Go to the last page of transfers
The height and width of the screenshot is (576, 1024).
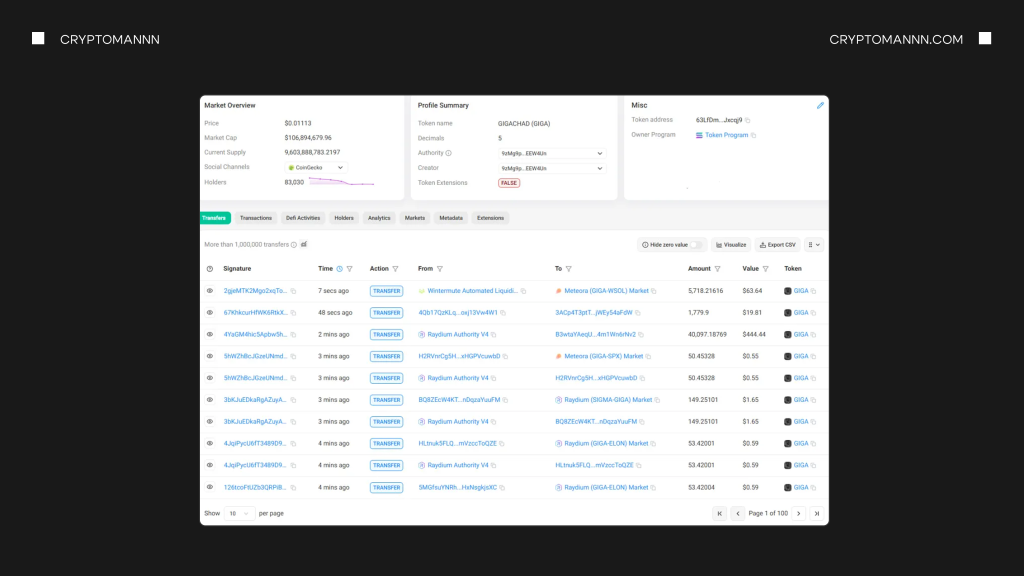[x=815, y=513]
